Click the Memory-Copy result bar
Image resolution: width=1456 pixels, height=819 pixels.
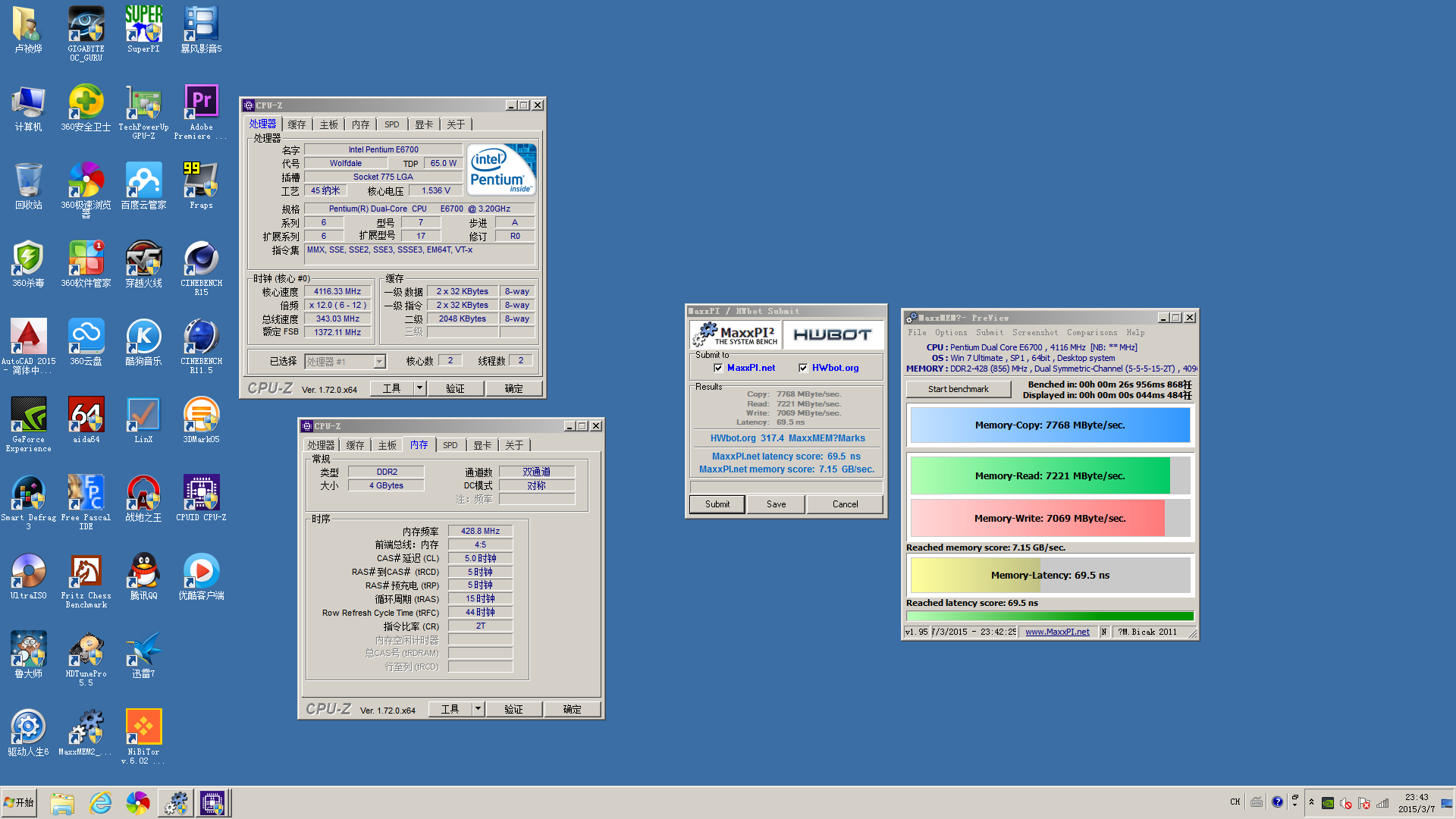coord(1050,425)
